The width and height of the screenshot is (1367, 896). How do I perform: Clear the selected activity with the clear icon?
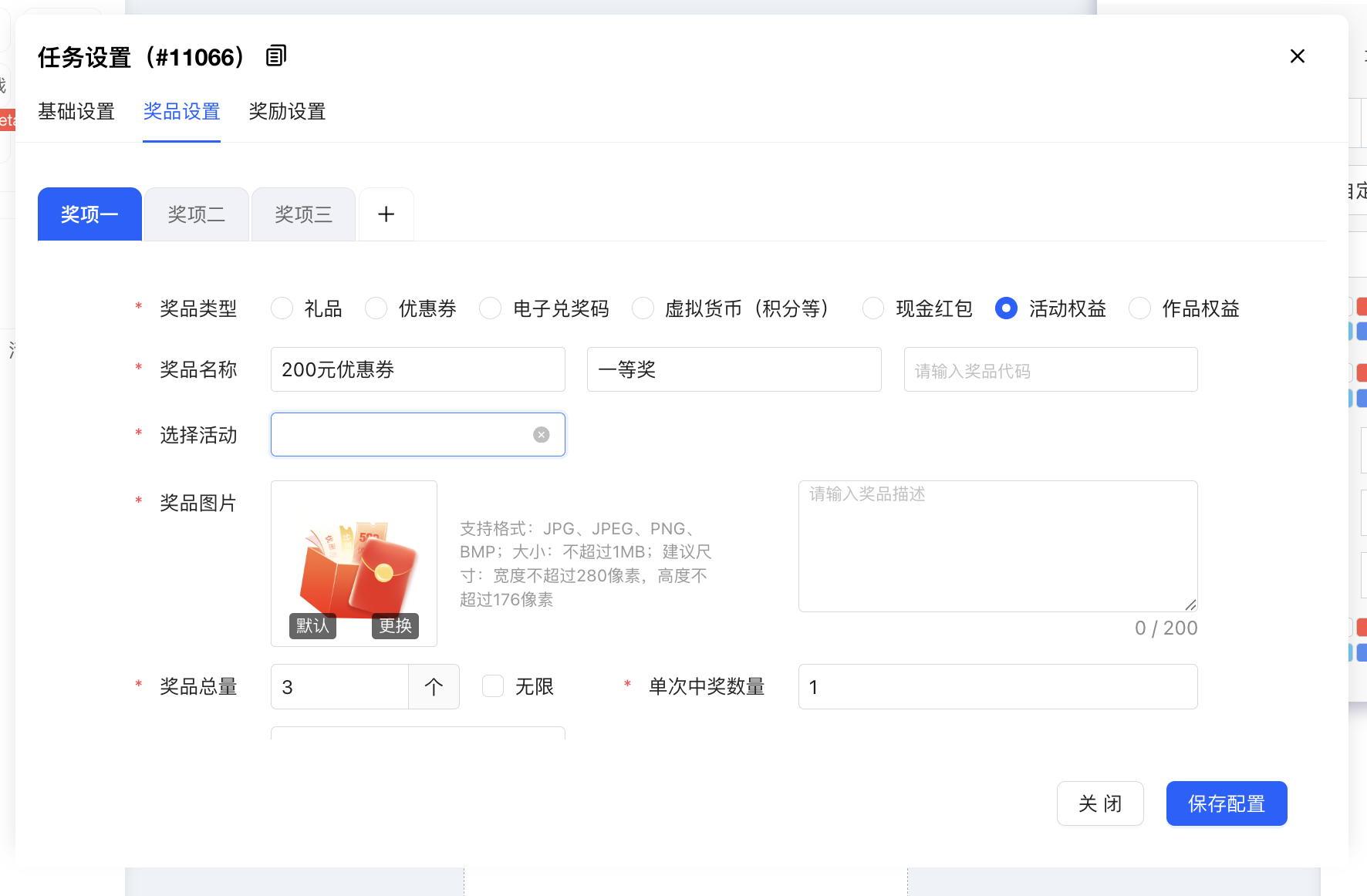542,435
